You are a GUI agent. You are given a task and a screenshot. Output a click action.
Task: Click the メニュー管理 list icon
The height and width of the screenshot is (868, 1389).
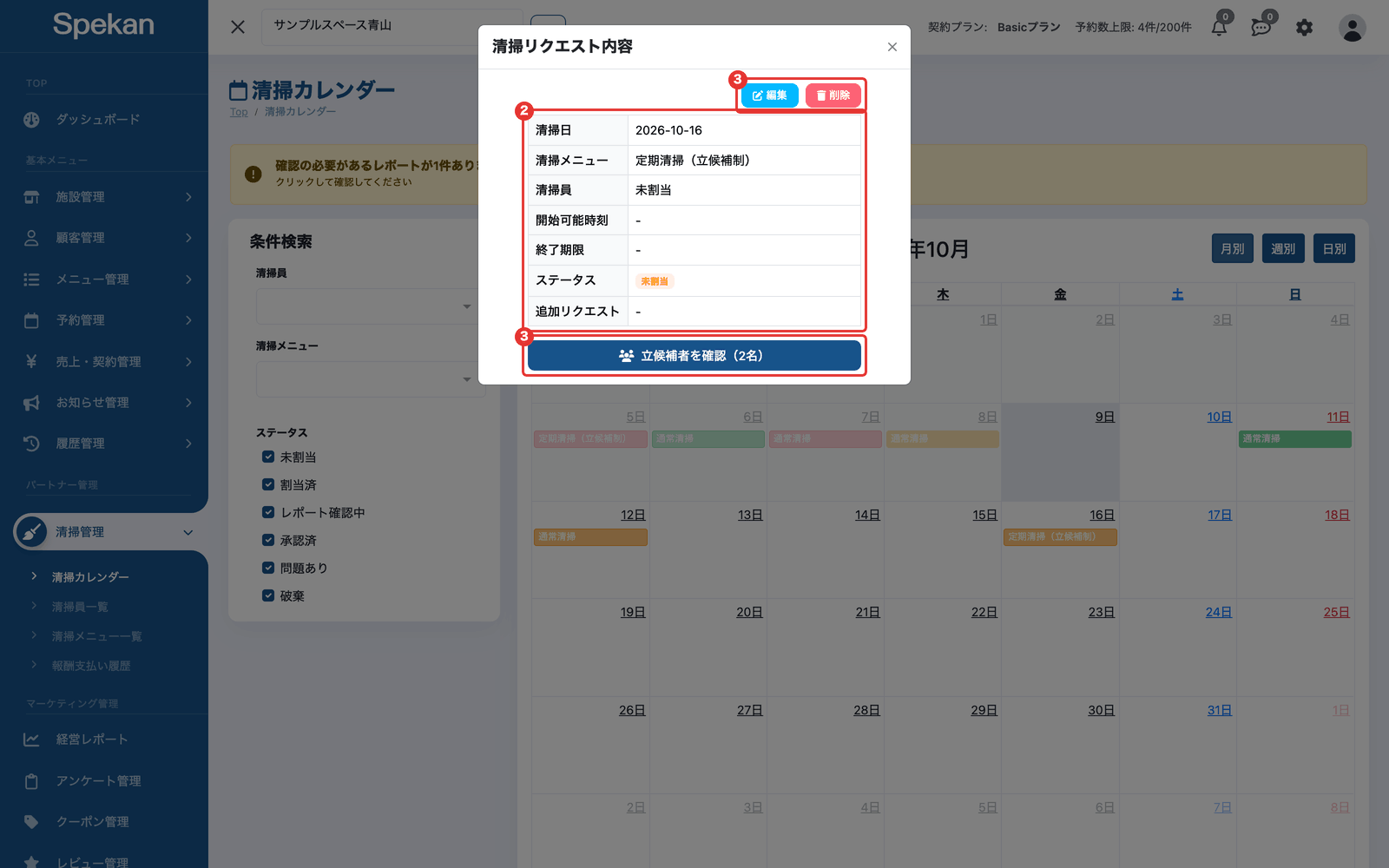[31, 279]
